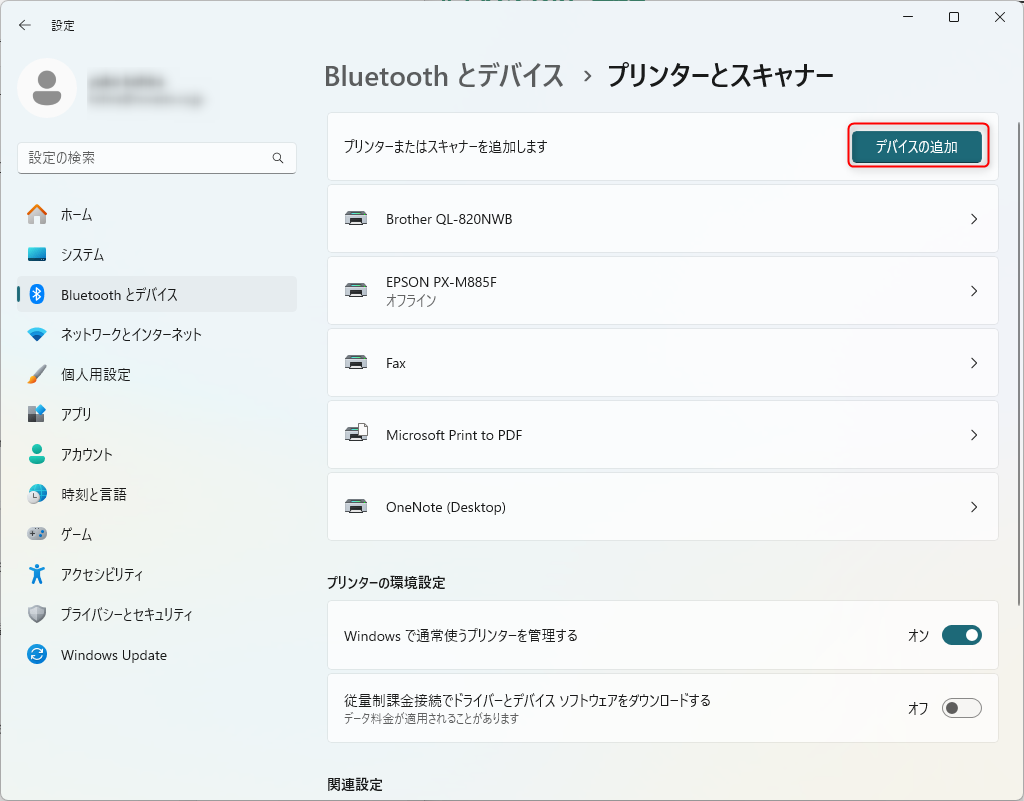Click Bluetooth とデバイス breadcrumb link
Image resolution: width=1024 pixels, height=801 pixels.
click(444, 76)
